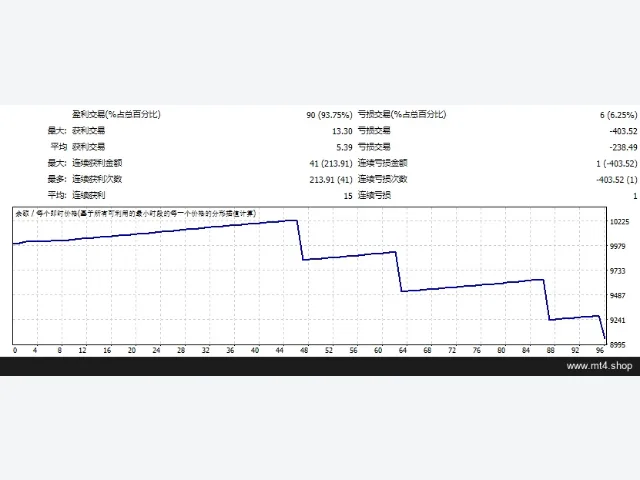The image size is (640, 480).
Task: Click the x-axis label "72"
Action: coord(452,350)
